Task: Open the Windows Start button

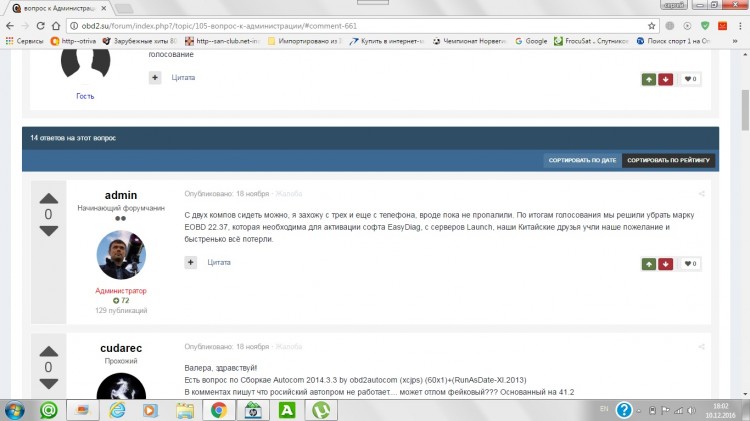Action: (14, 410)
